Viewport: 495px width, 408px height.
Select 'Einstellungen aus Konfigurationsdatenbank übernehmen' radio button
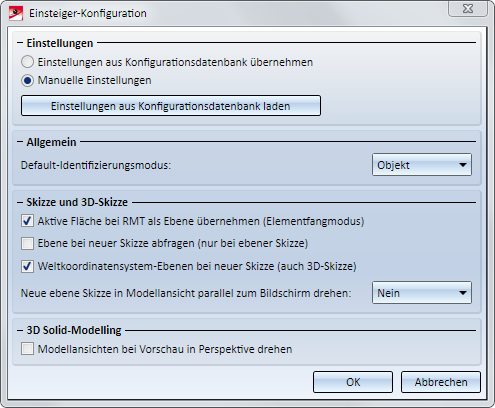click(x=27, y=62)
